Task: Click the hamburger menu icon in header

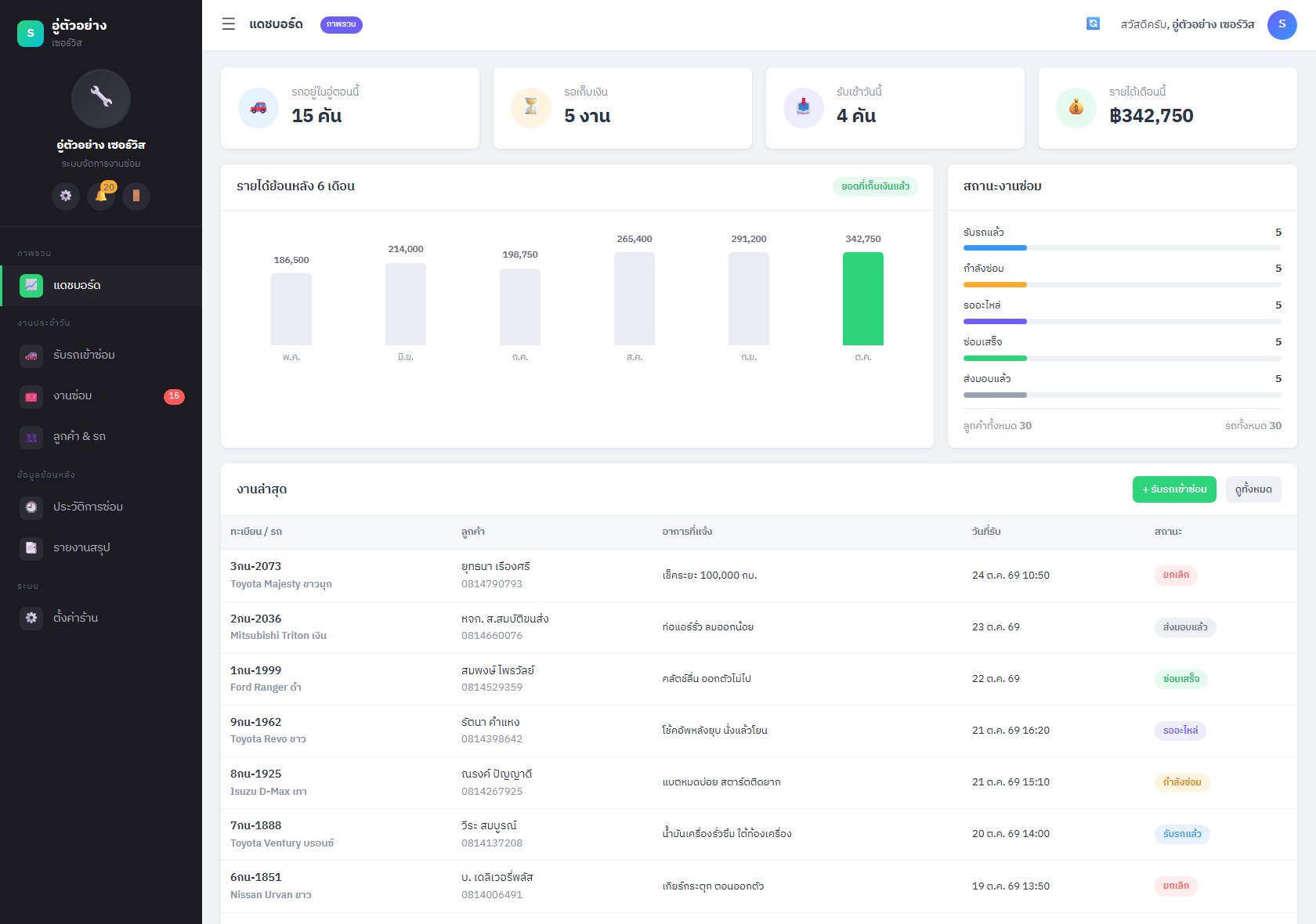Action: [x=229, y=24]
